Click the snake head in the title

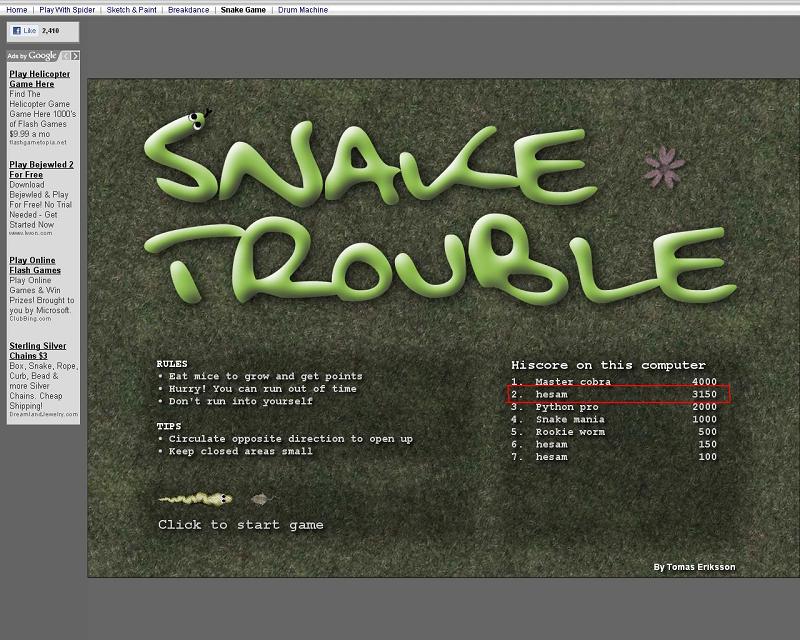coord(197,121)
